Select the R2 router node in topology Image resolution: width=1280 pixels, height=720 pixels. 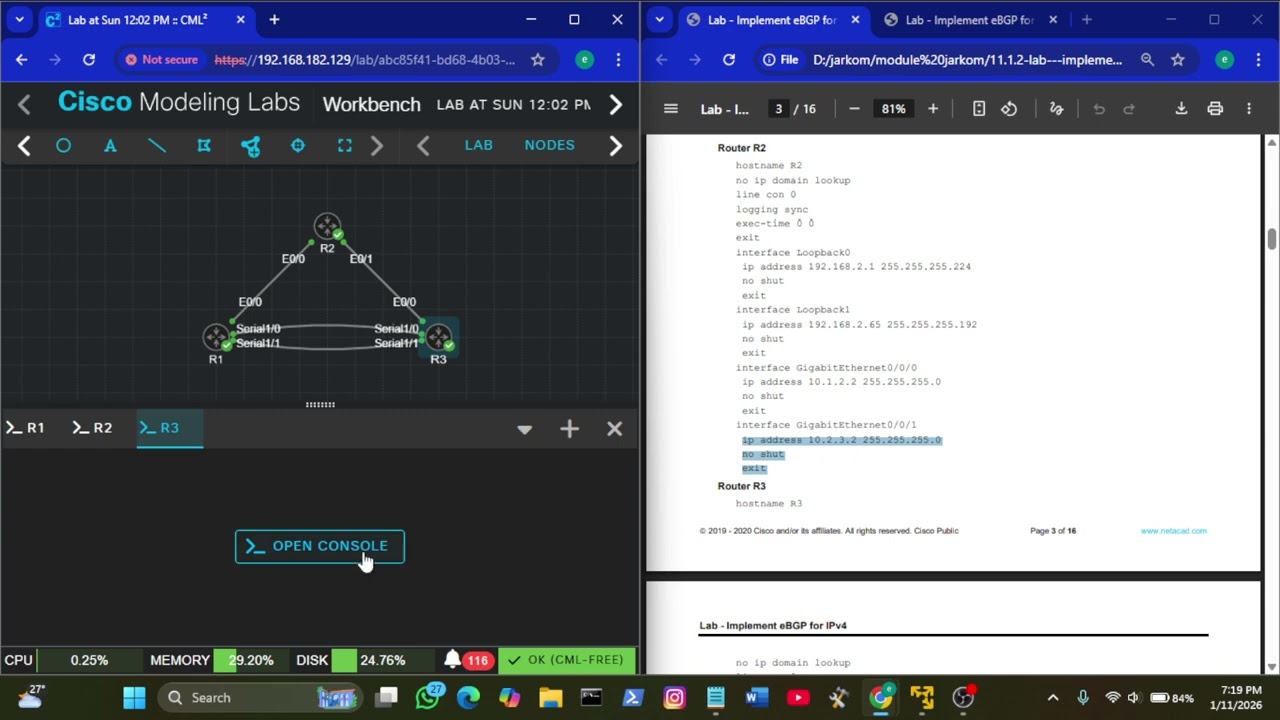327,227
